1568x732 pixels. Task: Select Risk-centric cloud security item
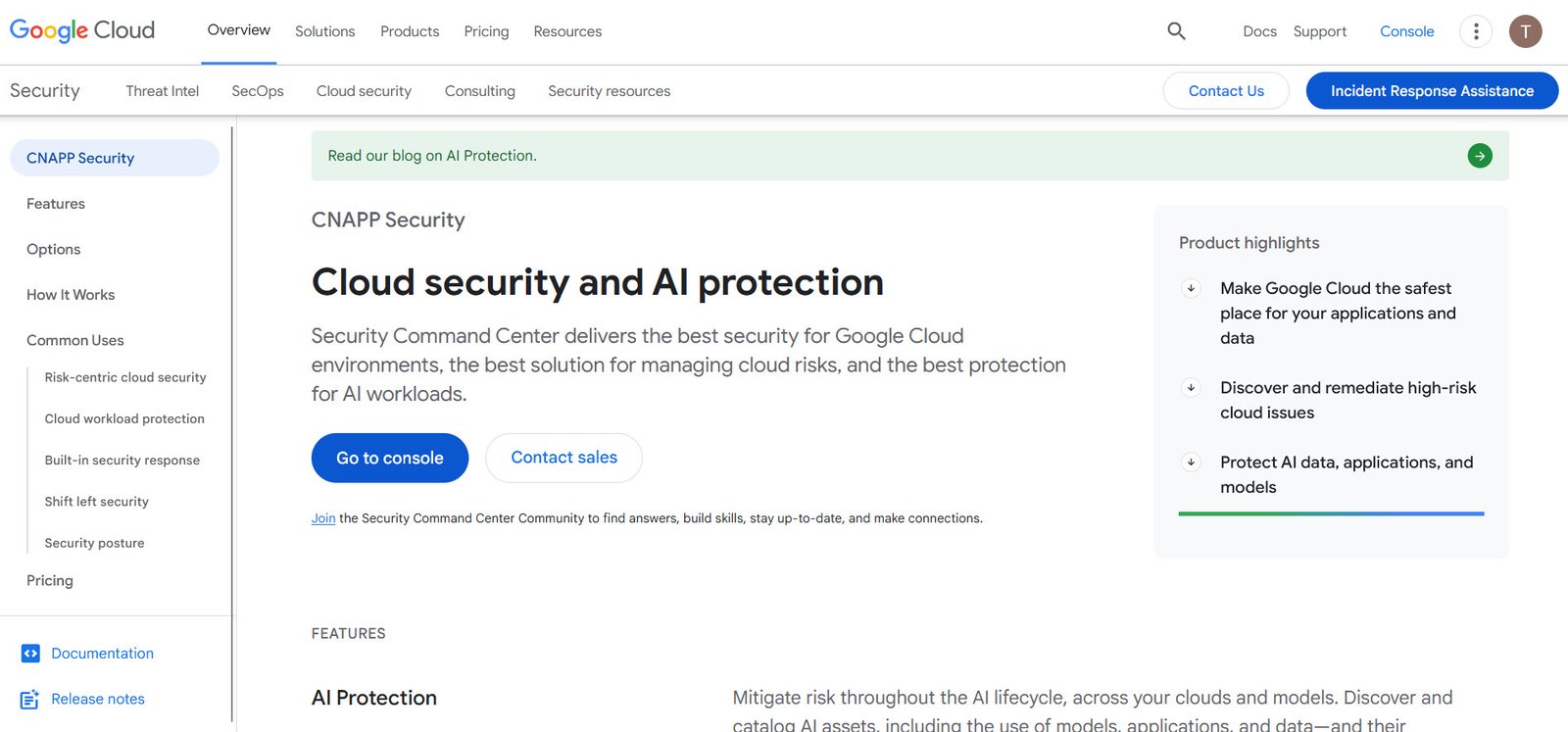coord(125,377)
